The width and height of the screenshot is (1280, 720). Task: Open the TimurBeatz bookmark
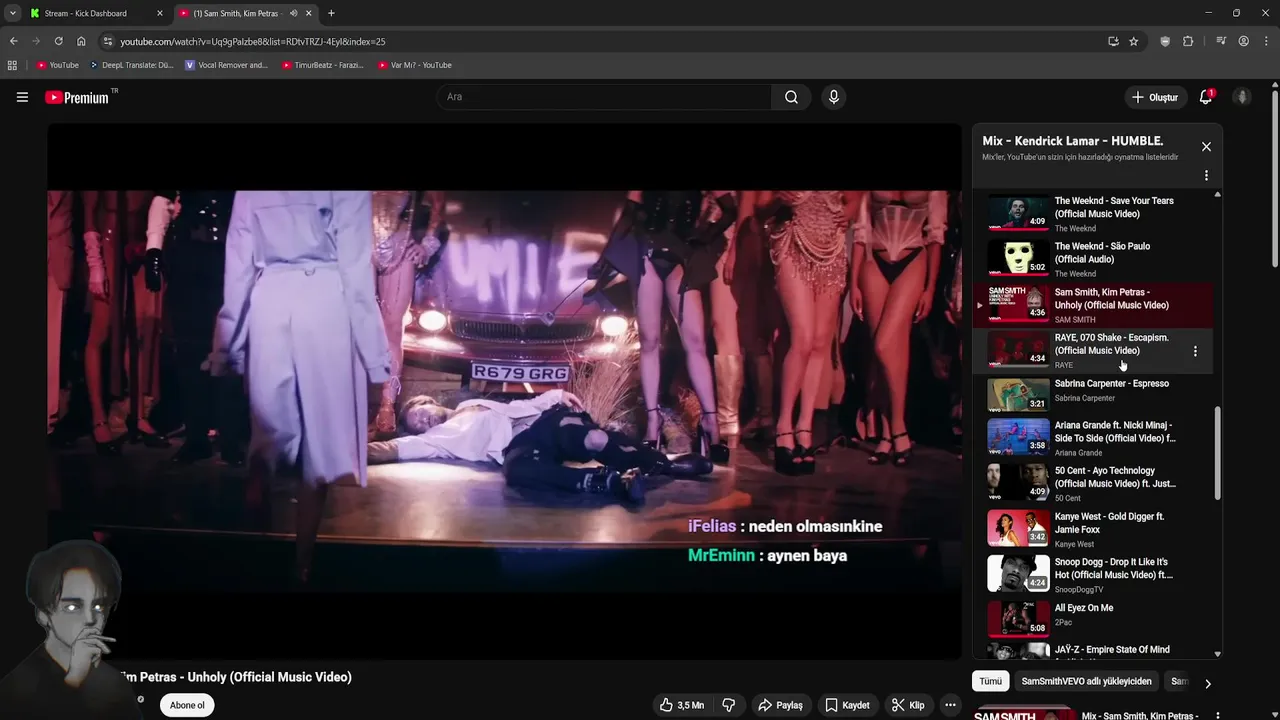pos(322,65)
